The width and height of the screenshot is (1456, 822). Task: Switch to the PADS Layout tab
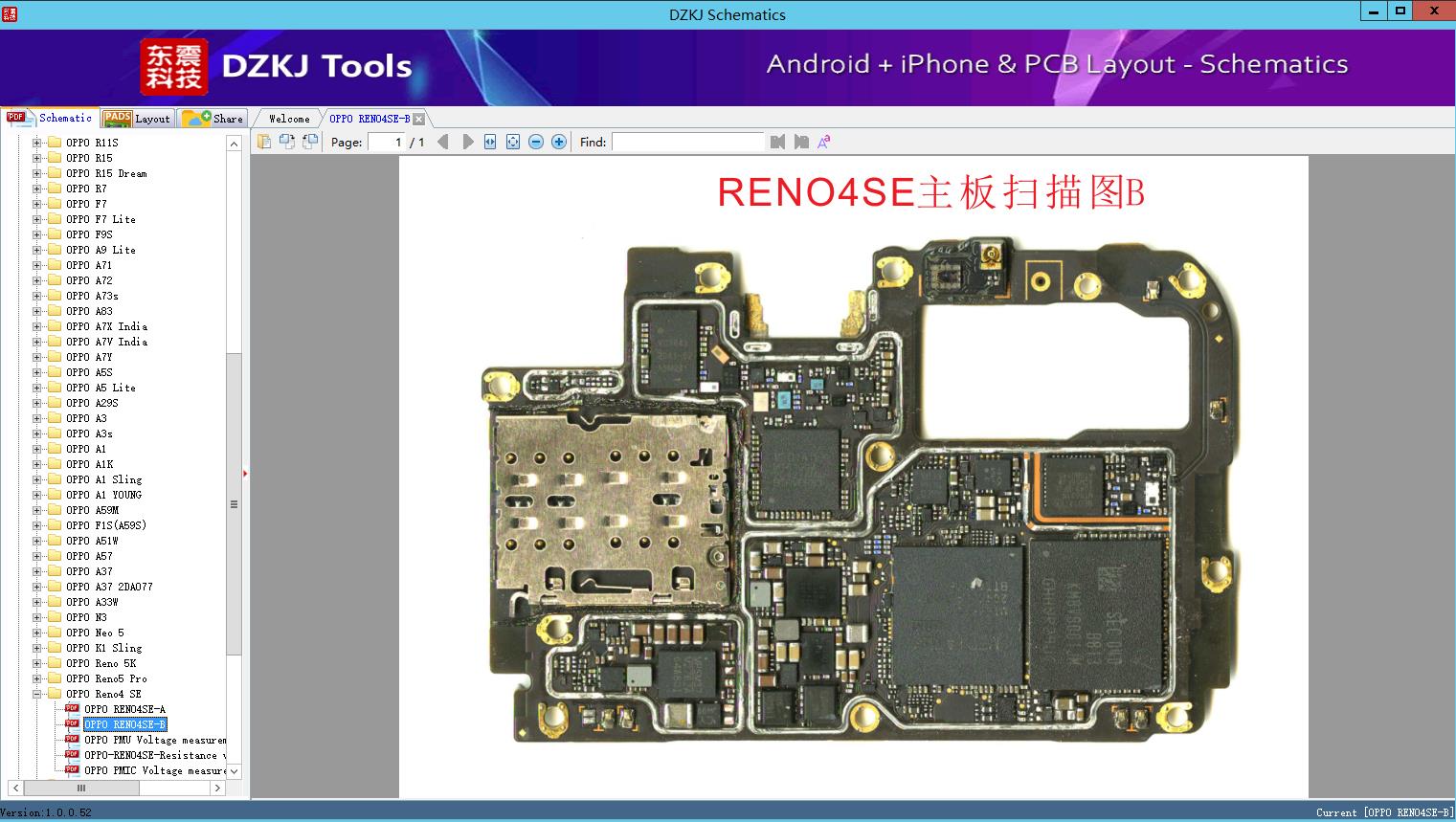tap(137, 119)
